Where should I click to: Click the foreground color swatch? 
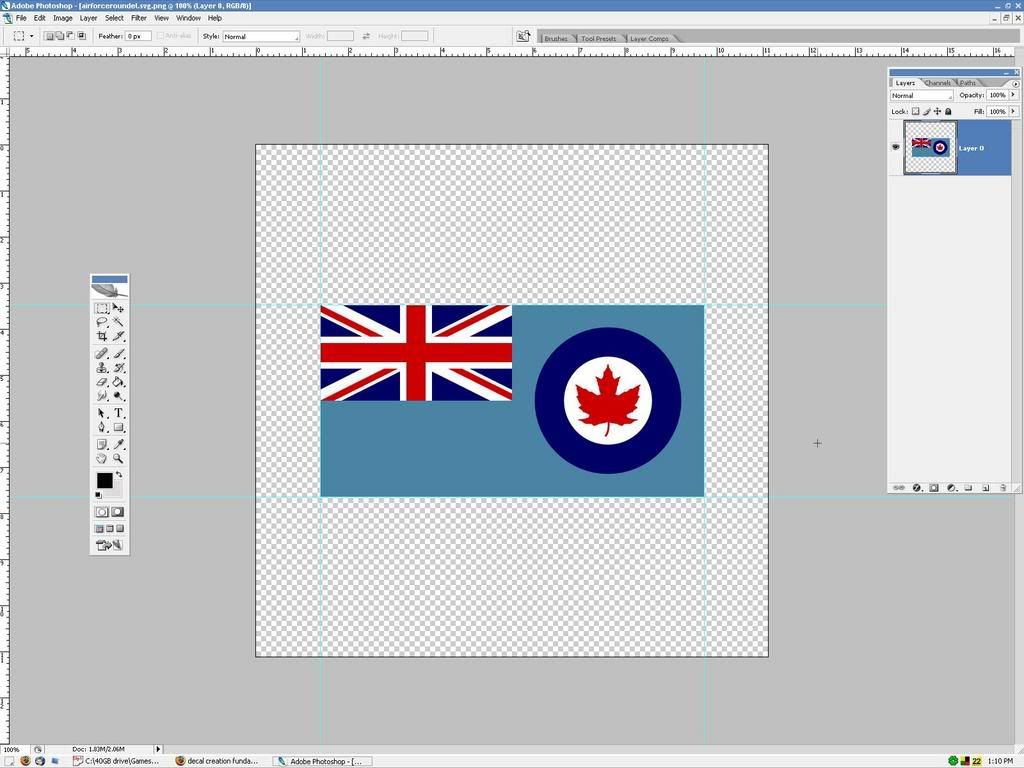click(x=104, y=481)
